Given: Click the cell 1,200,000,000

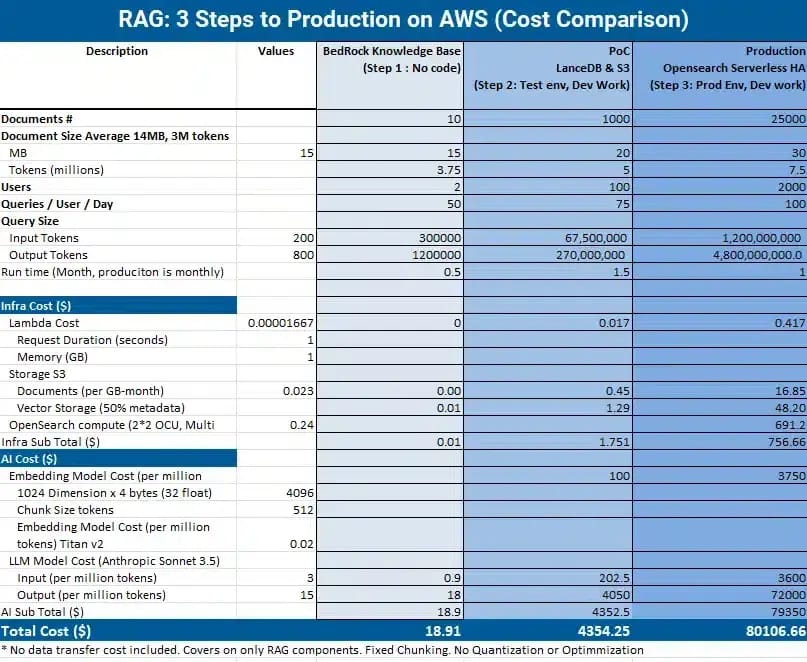Looking at the screenshot, I should coord(764,238).
